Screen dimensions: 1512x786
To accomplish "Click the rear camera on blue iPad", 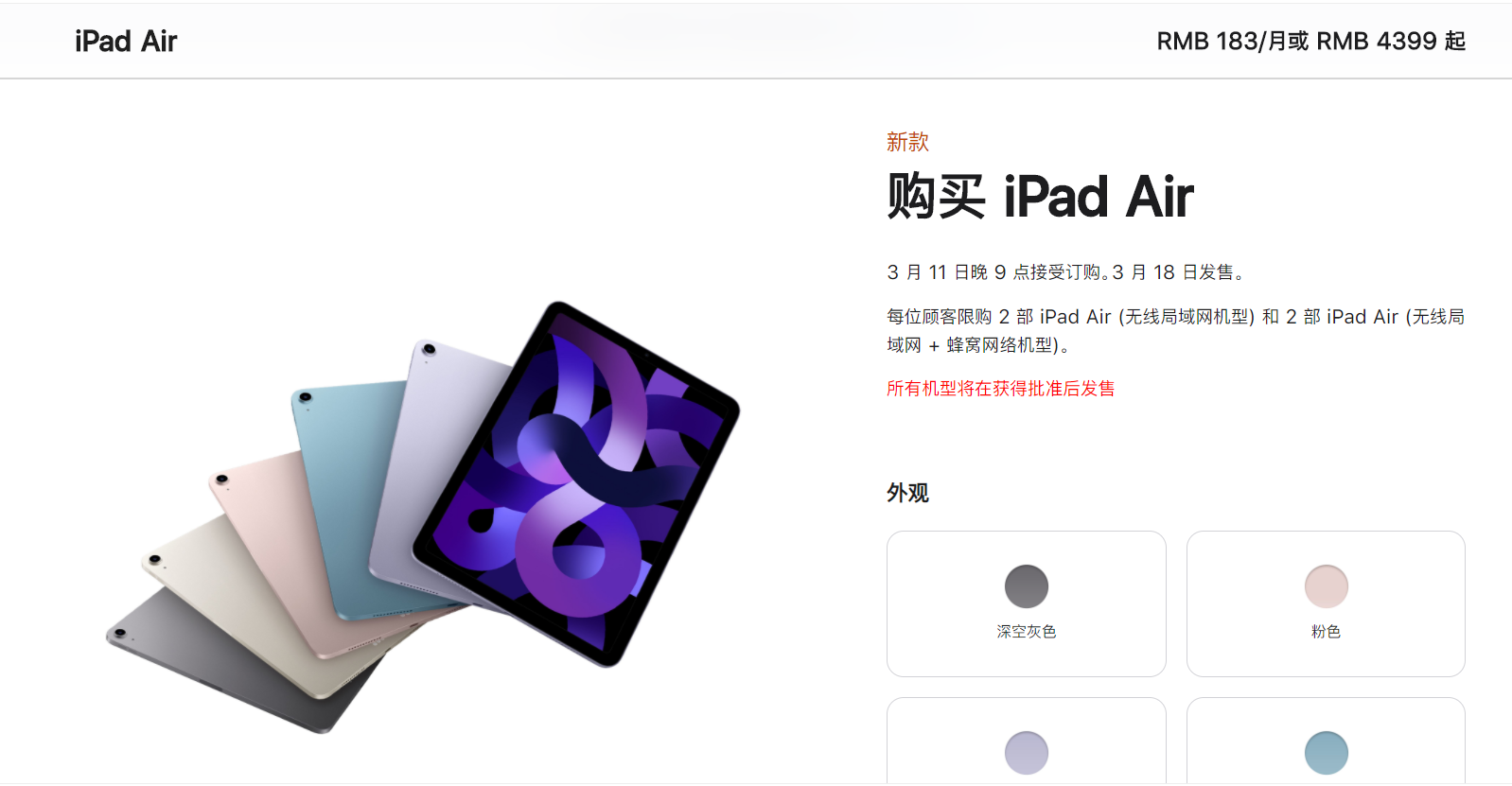I will click(x=305, y=397).
